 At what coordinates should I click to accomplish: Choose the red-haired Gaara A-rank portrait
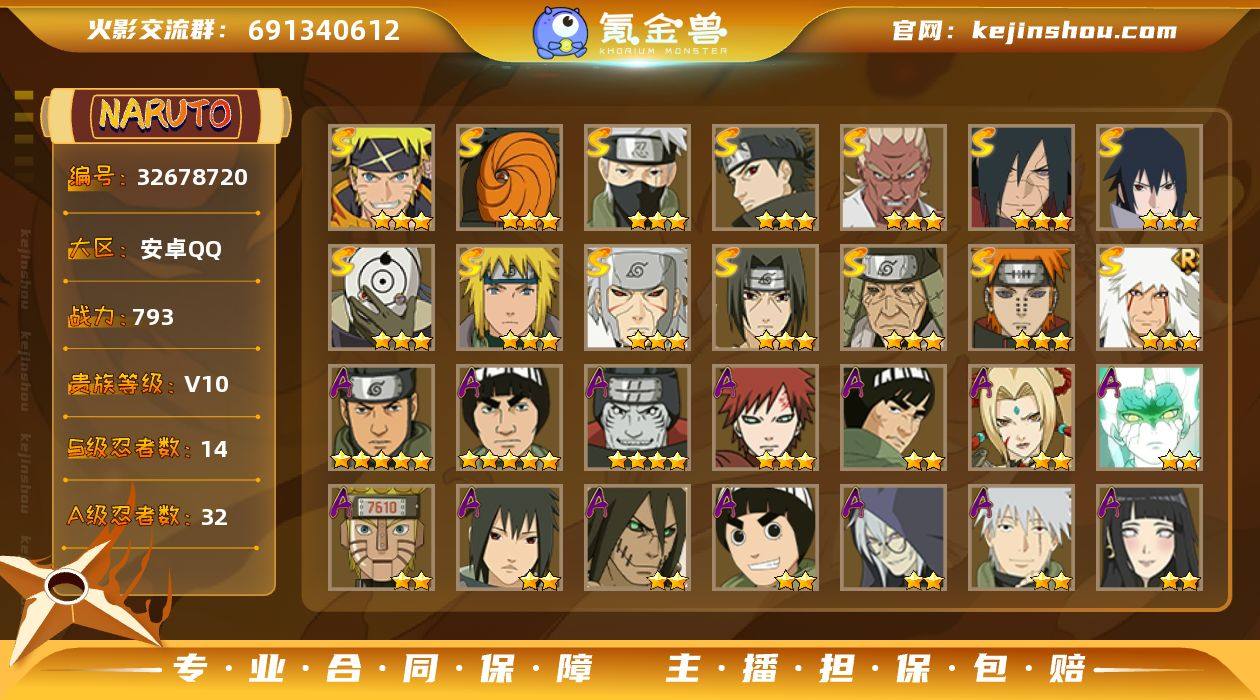[766, 418]
